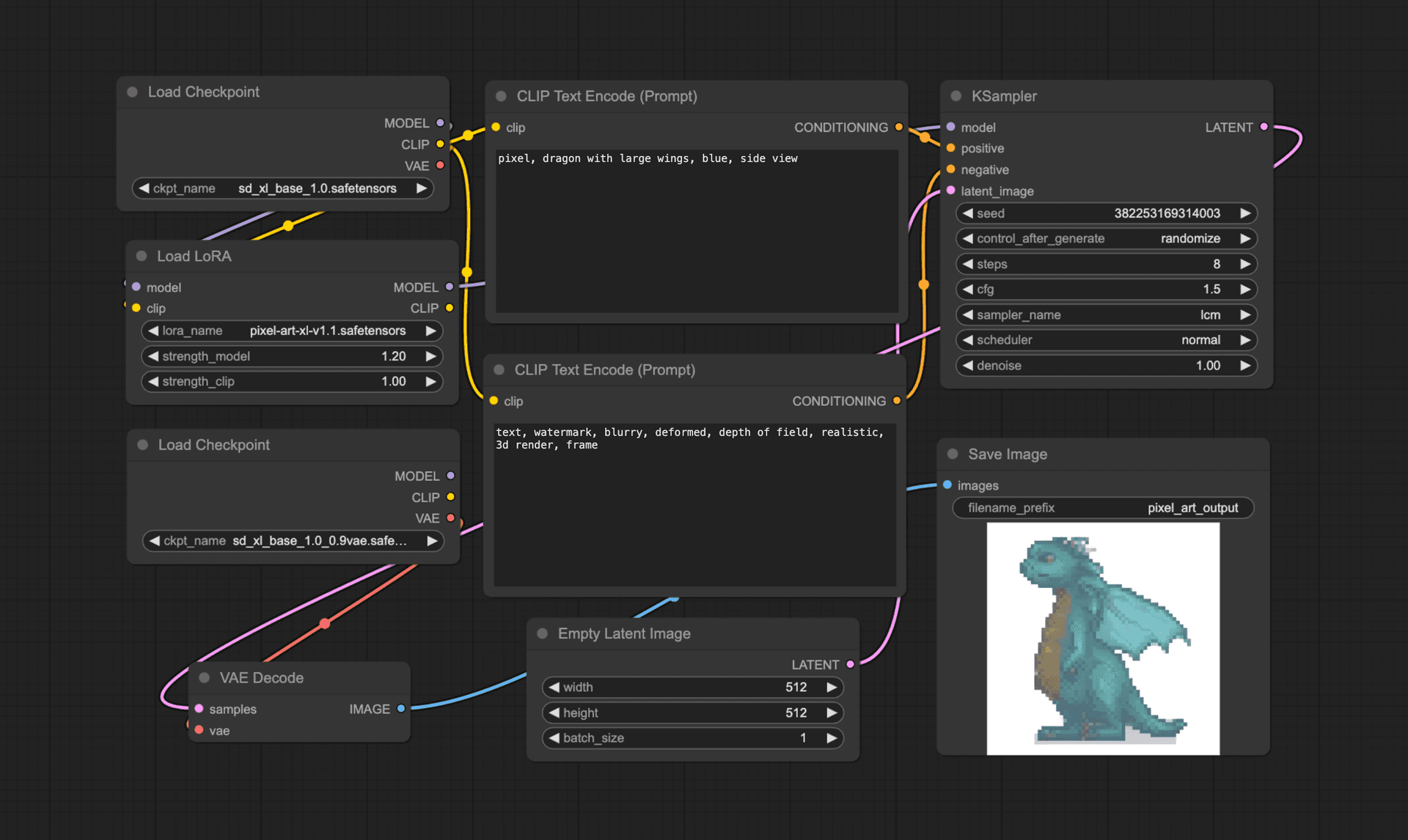Increase latent width with right arrow
The image size is (1408, 840).
point(831,687)
